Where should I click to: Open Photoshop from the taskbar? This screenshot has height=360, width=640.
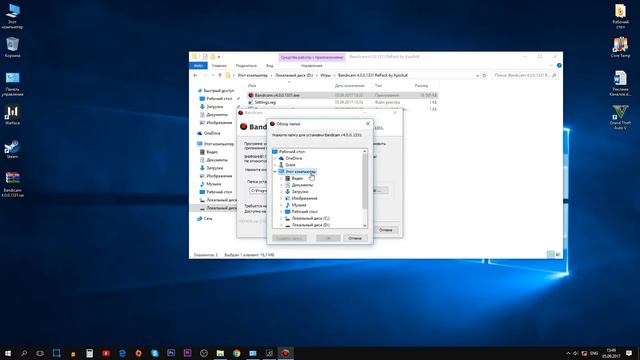tap(171, 353)
